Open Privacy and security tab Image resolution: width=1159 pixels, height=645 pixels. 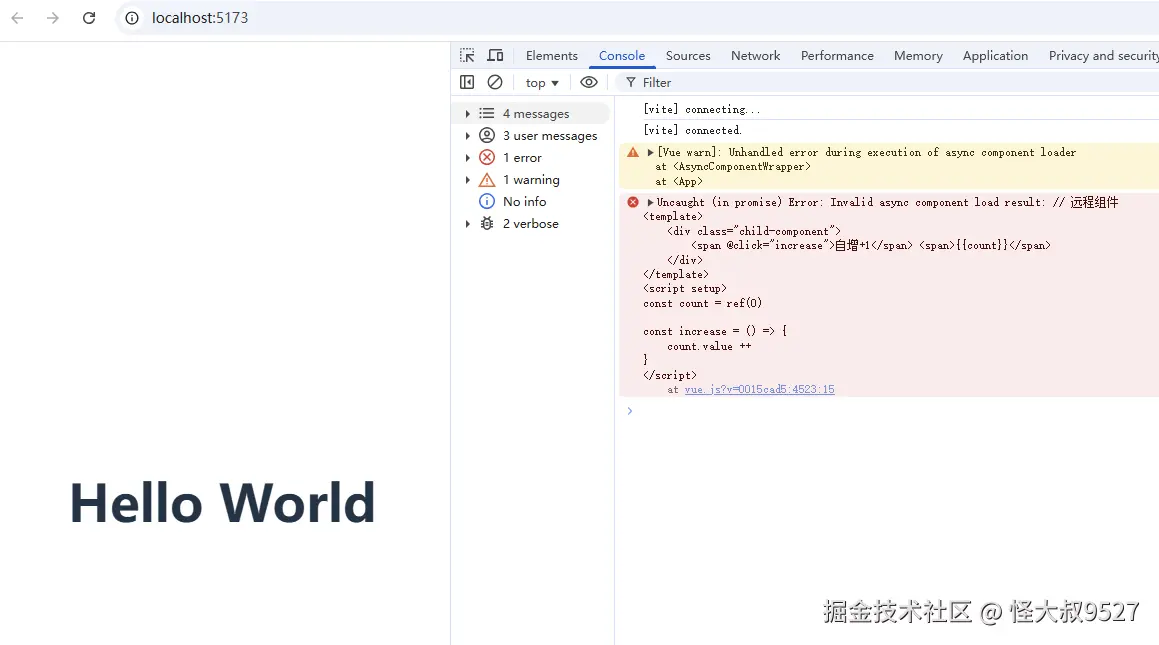1103,55
